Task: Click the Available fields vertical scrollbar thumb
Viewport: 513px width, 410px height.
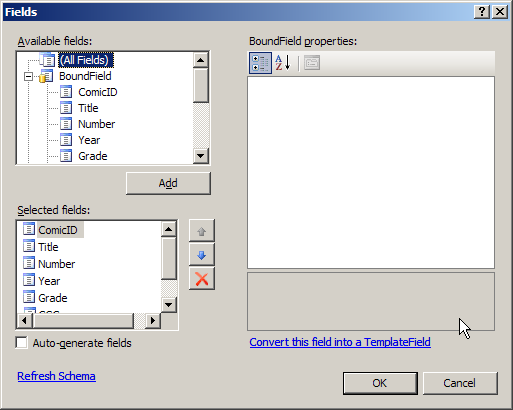Action: [201, 85]
